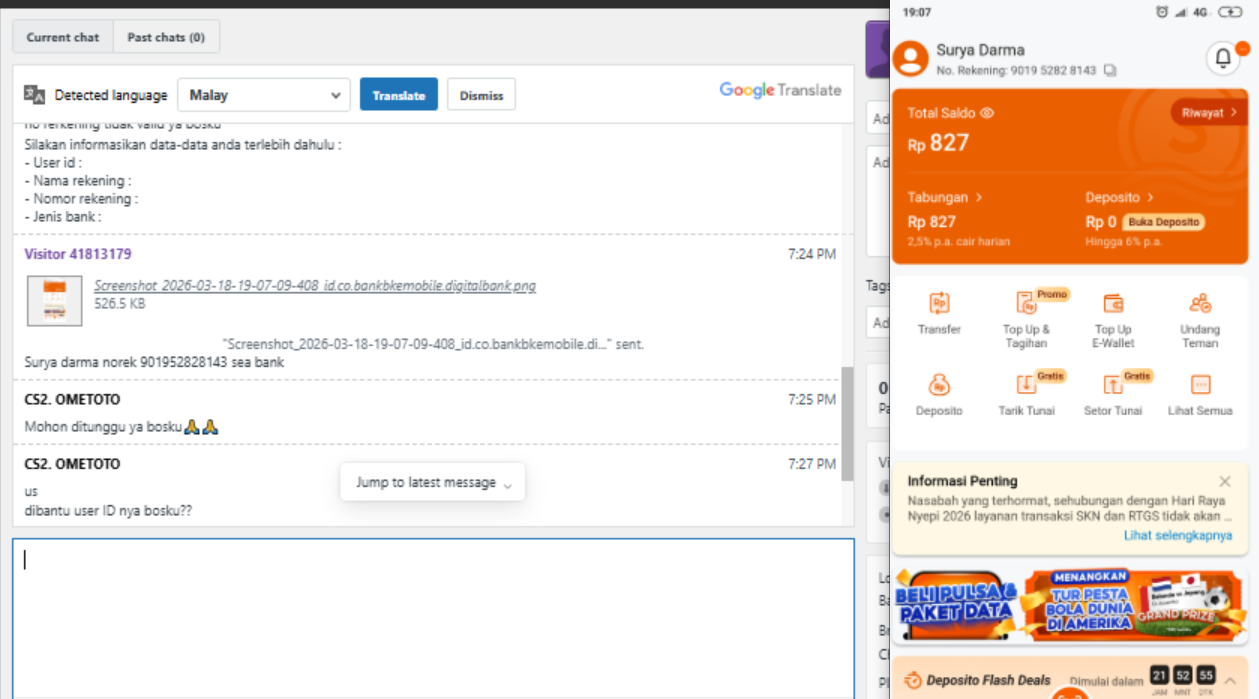The image size is (1259, 699).
Task: Open Tarik Tunai icon
Action: [1026, 385]
